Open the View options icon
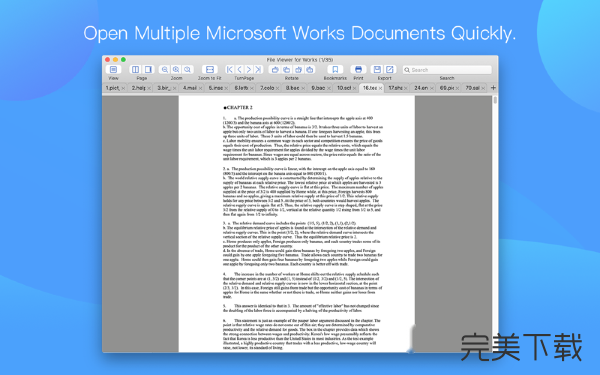Viewport: 600px width, 375px height. [113, 69]
